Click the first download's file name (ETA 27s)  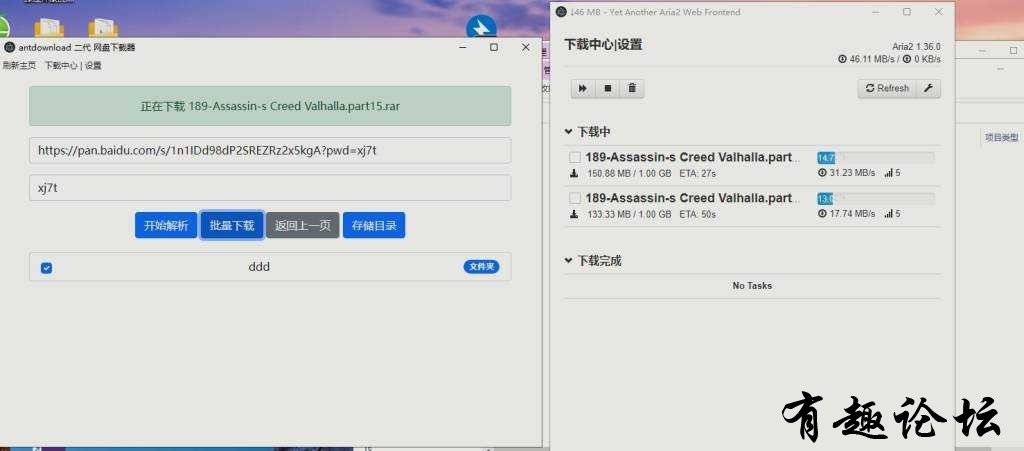click(692, 157)
